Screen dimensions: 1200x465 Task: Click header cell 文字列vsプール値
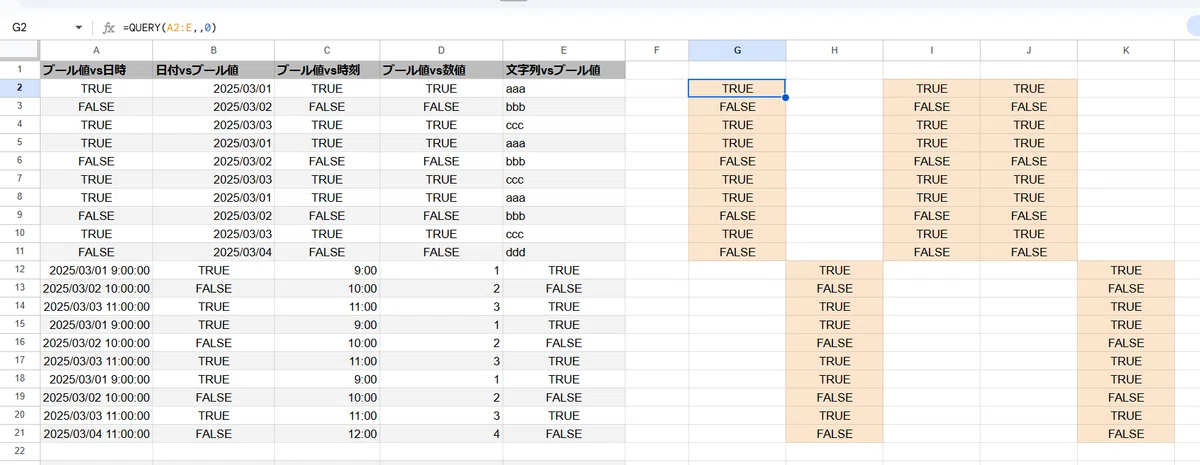564,70
